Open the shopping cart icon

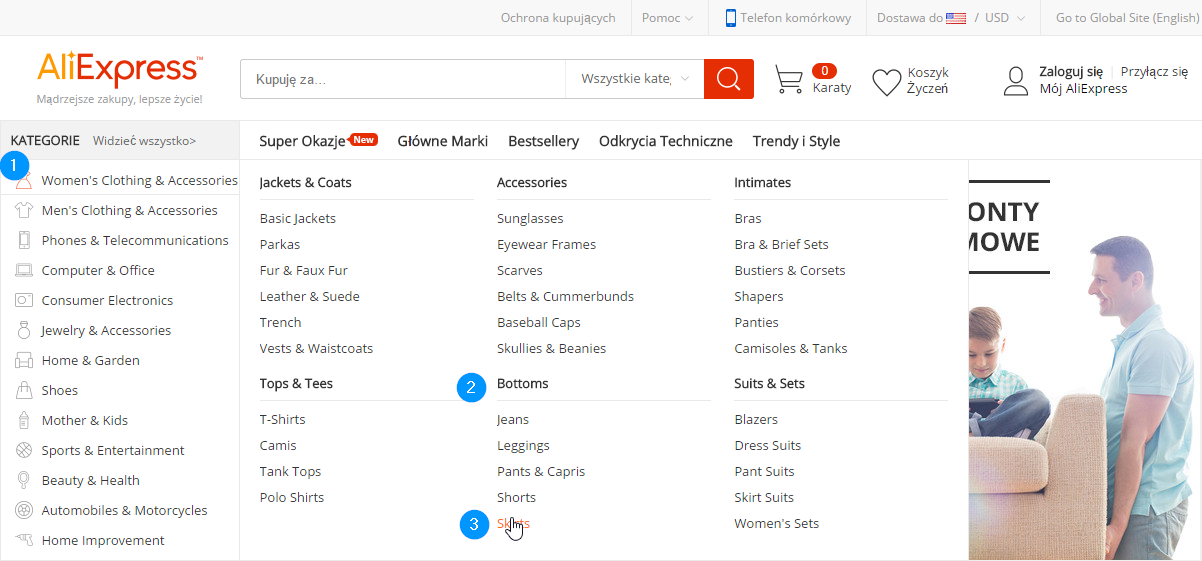tap(789, 81)
